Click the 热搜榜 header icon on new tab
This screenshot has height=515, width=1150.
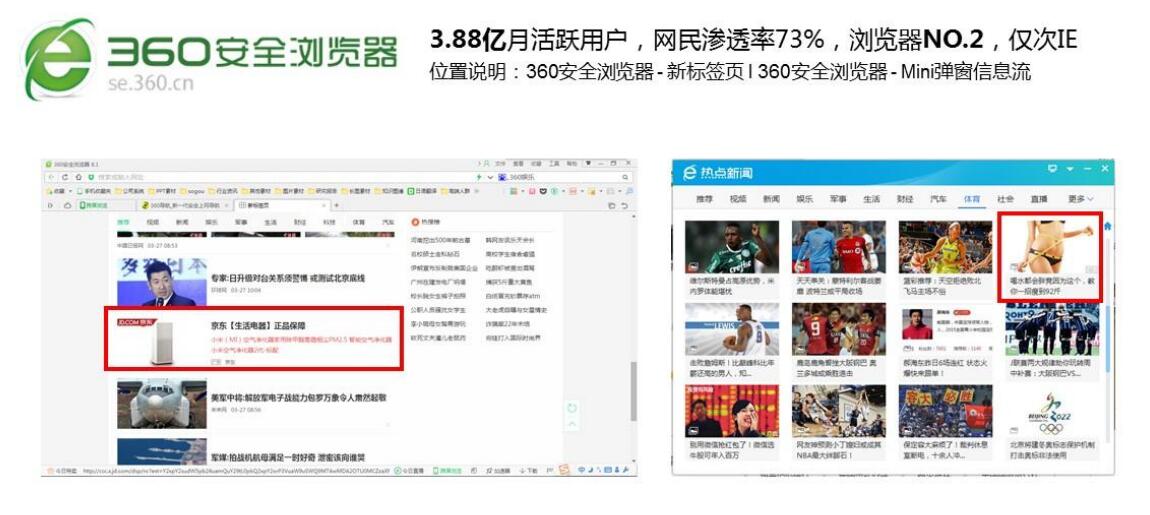tap(415, 221)
